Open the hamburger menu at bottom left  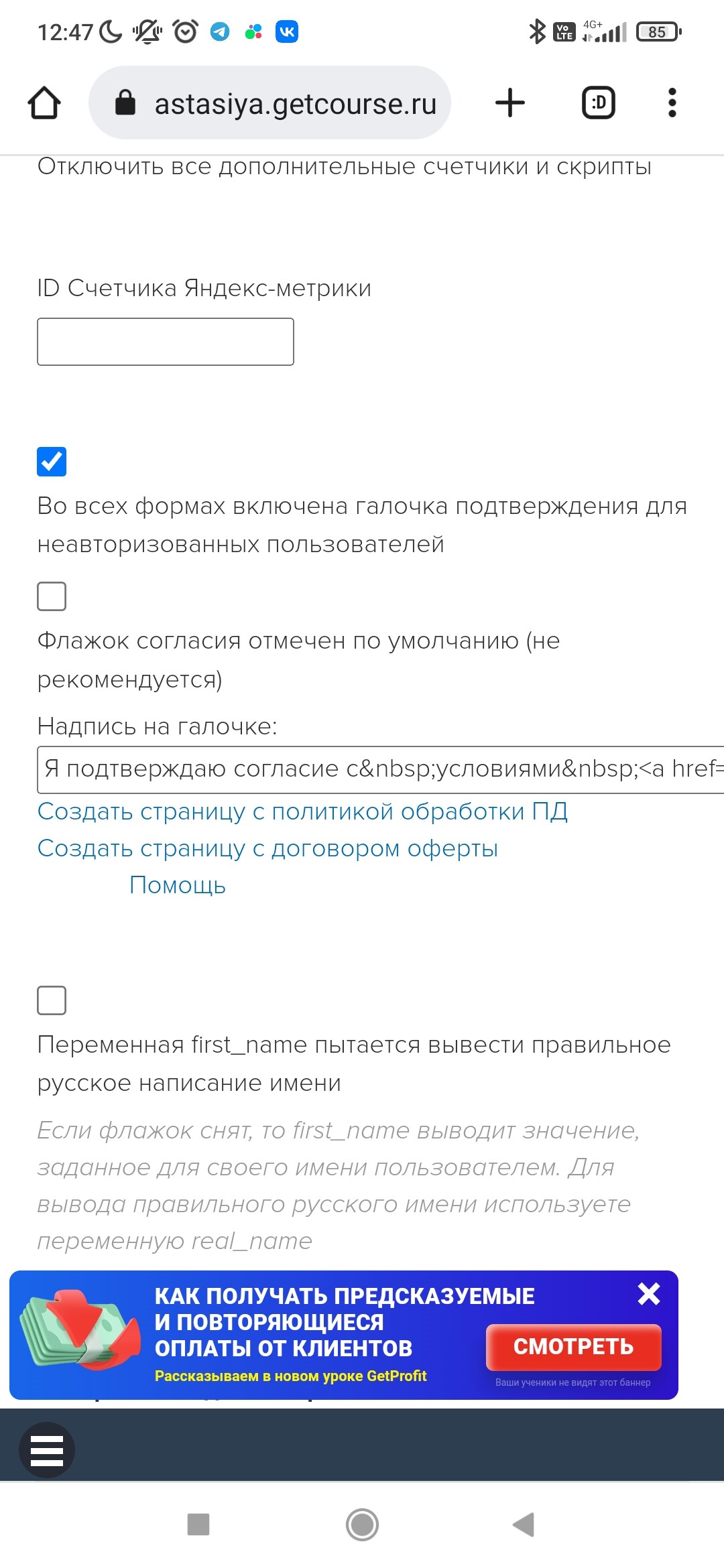point(47,1450)
